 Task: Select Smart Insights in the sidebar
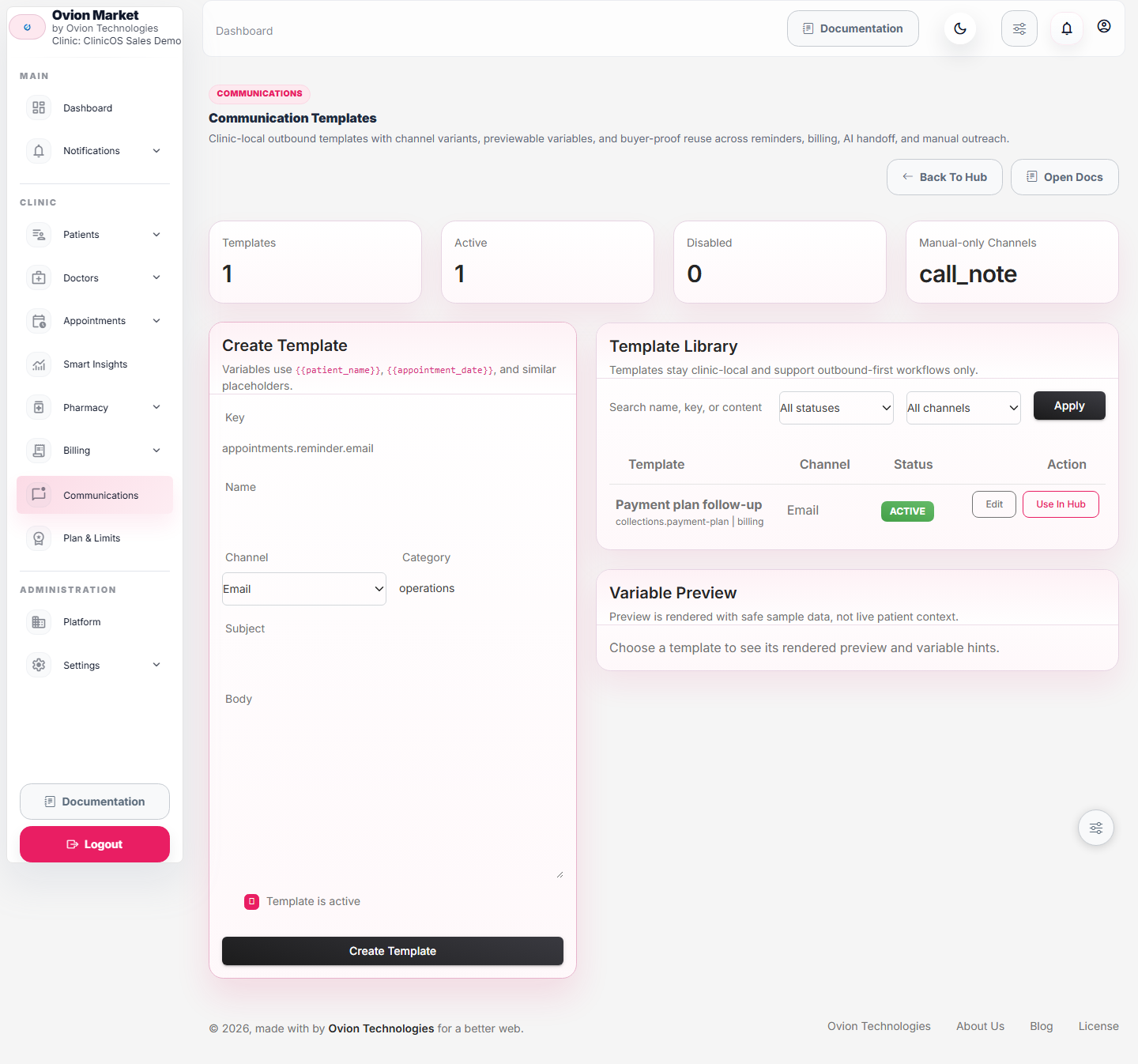(x=95, y=364)
